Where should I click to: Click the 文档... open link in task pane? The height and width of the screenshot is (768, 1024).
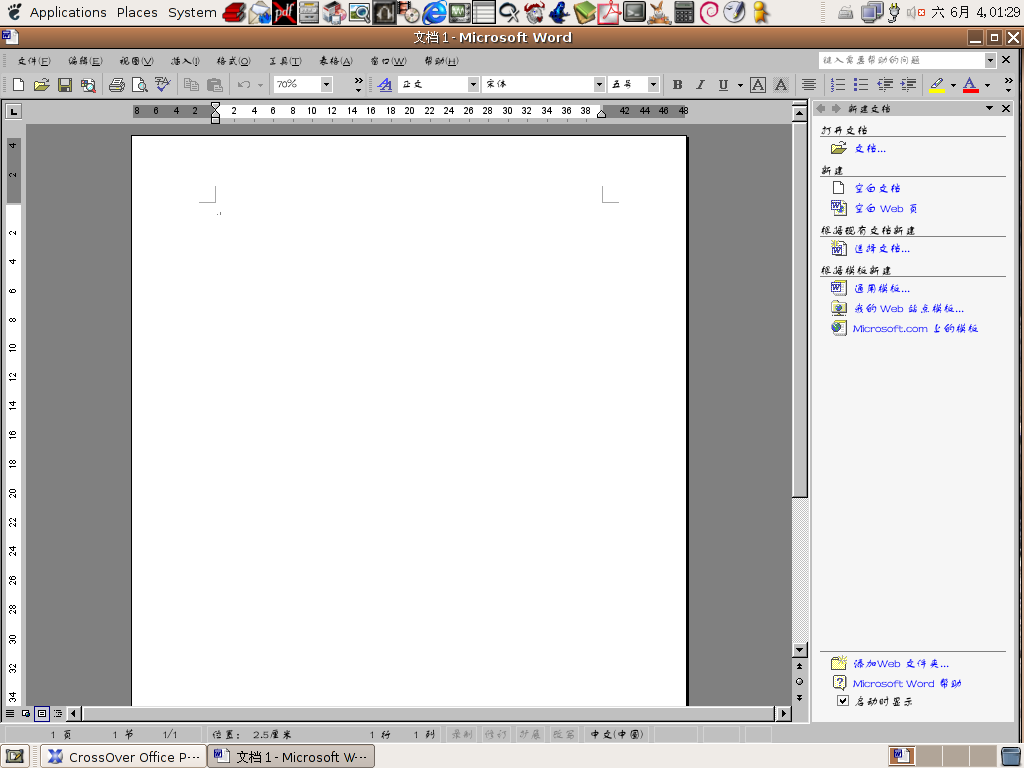pos(871,149)
